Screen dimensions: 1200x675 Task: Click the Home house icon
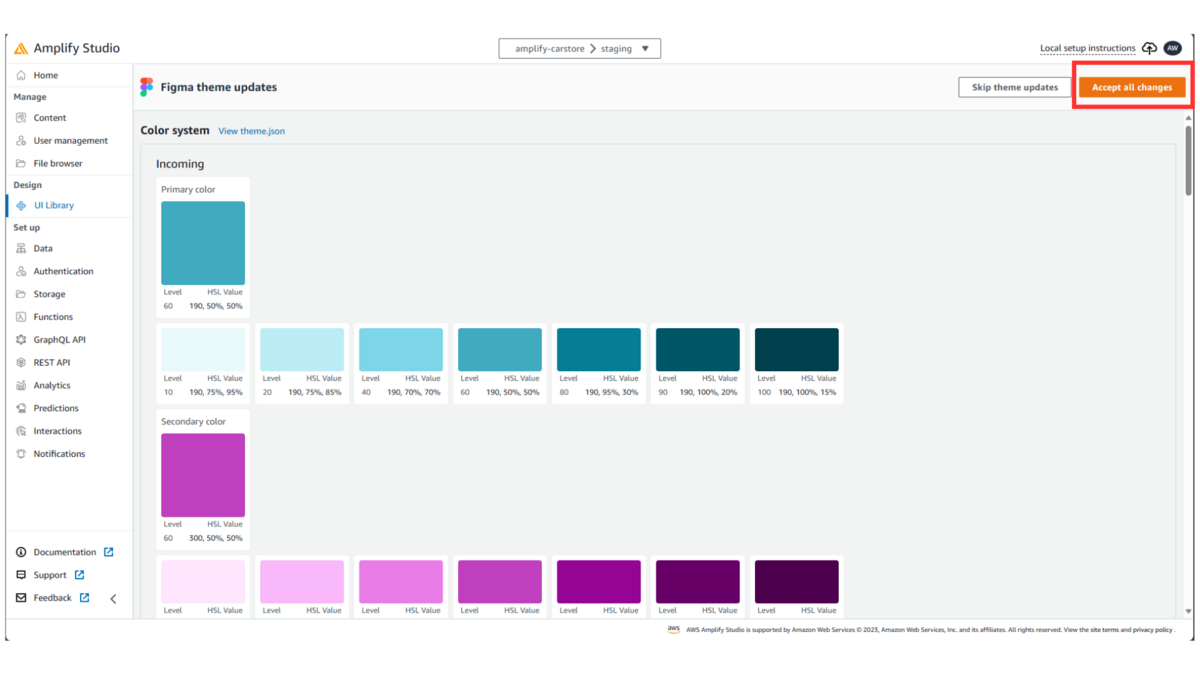tap(21, 75)
